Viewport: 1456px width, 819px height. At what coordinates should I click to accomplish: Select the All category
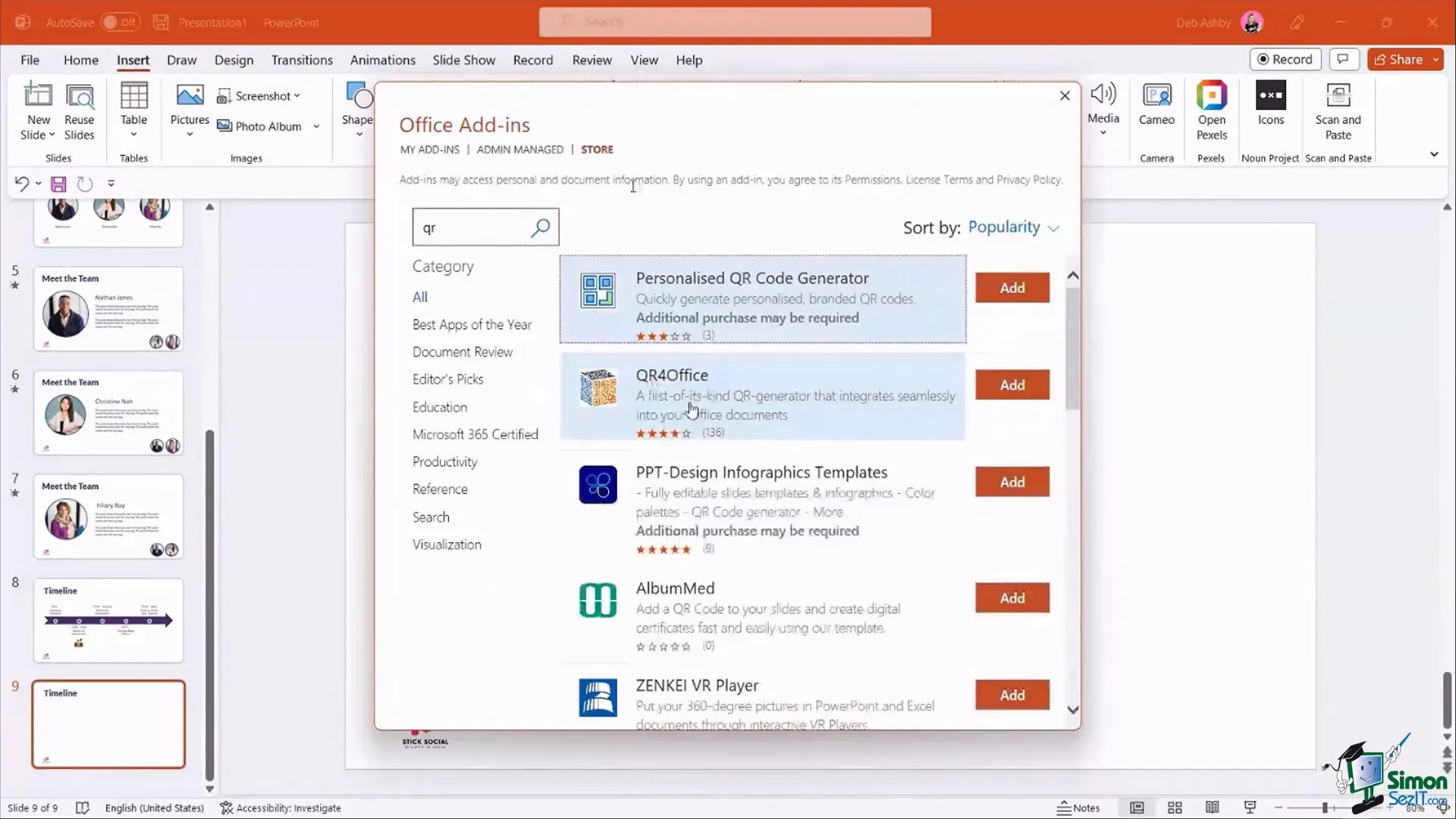[x=420, y=297]
